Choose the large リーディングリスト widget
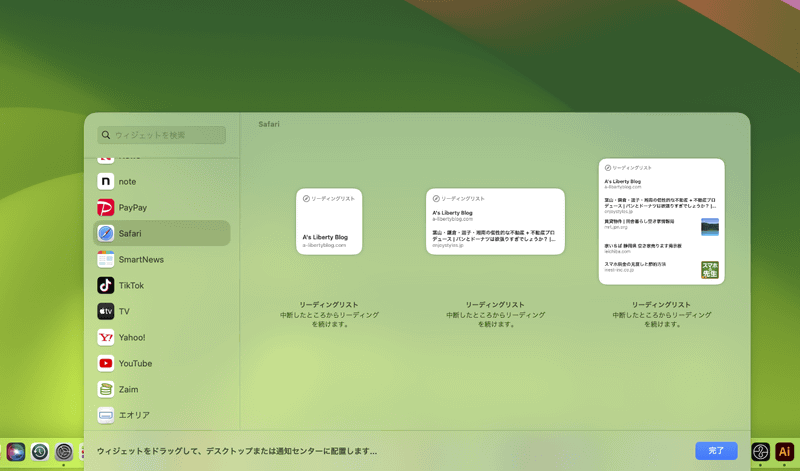The image size is (800, 471). tap(661, 221)
